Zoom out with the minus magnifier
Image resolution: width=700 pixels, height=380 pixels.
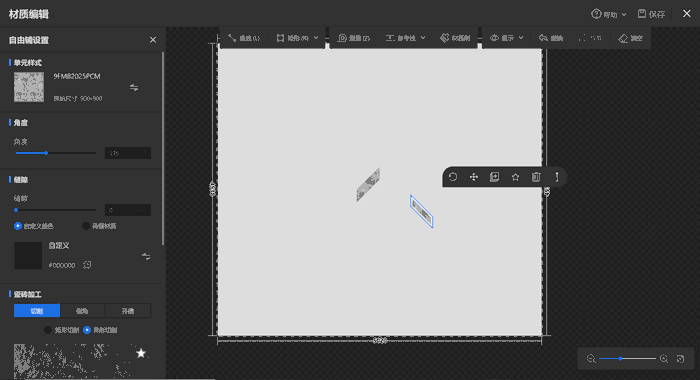pyautogui.click(x=591, y=359)
